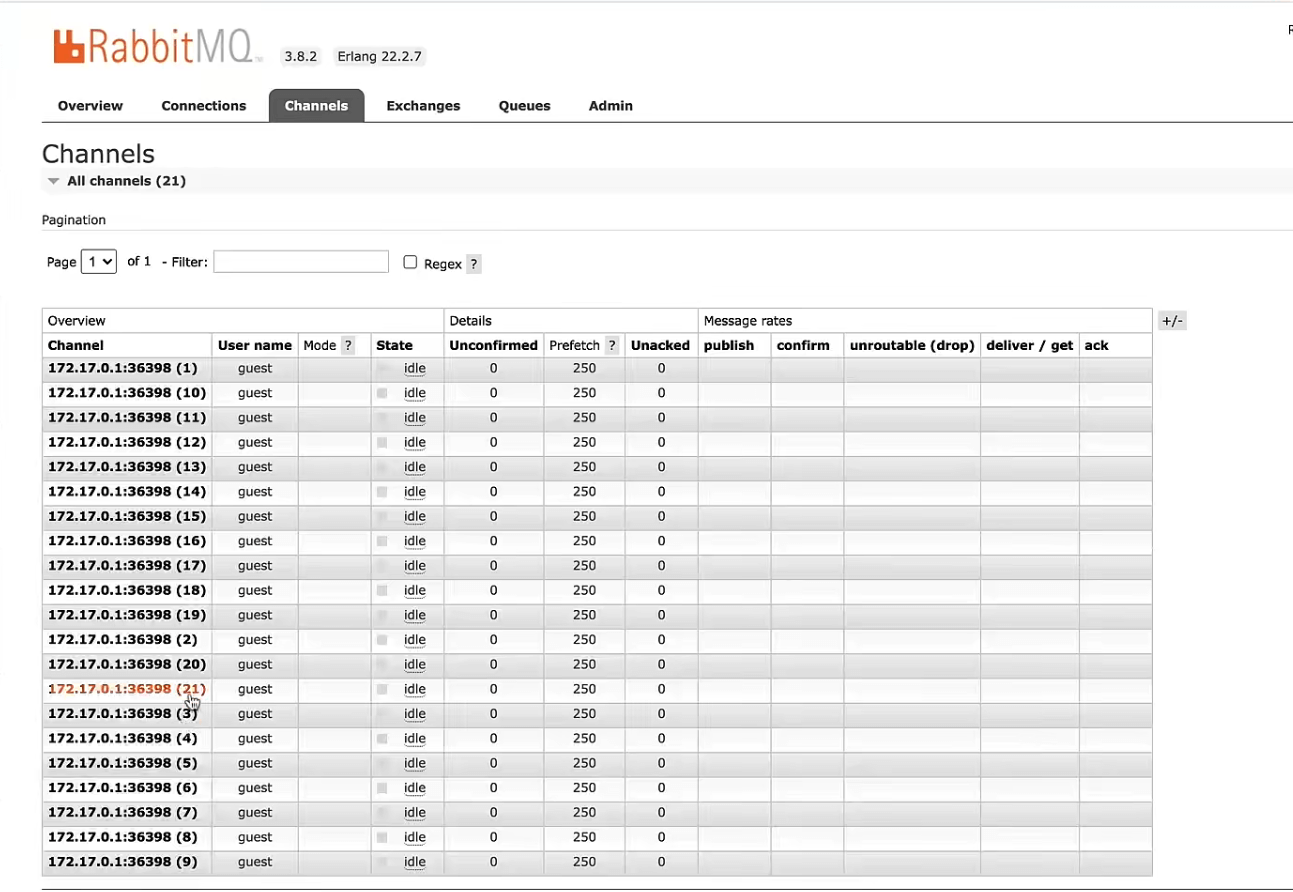1293x892 pixels.
Task: Click the Mode column header text
Action: 320,345
